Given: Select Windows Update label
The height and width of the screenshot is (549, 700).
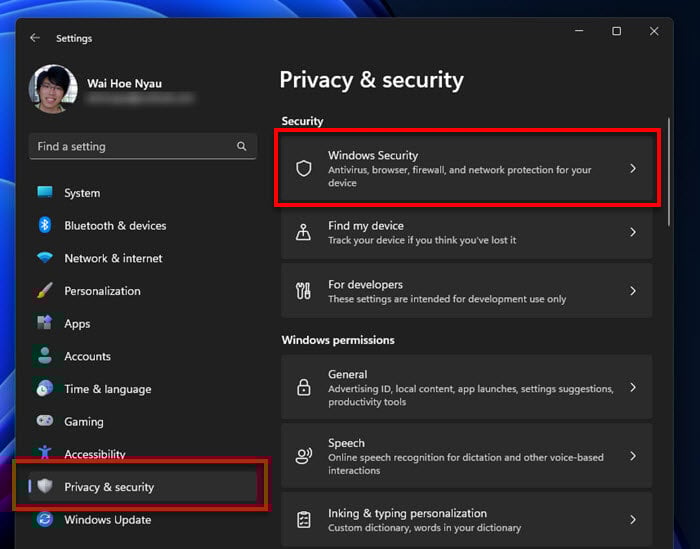Looking at the screenshot, I should [108, 520].
